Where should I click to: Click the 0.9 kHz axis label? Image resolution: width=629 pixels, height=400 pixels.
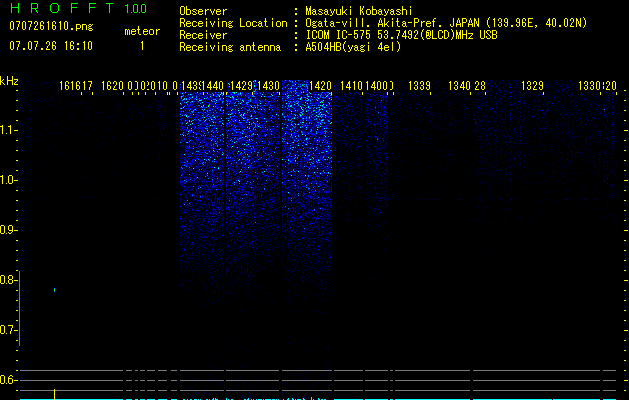[8, 230]
